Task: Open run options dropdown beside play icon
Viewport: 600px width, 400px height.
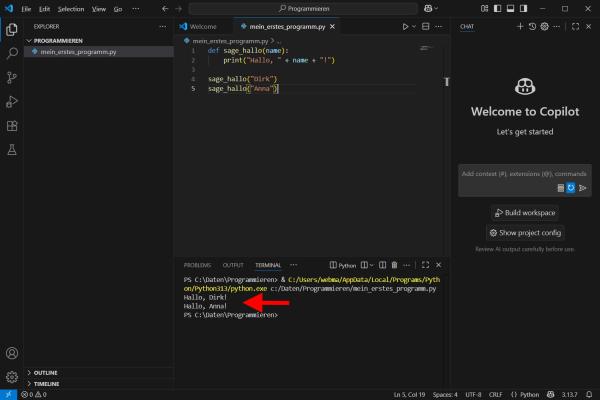Action: tap(414, 26)
